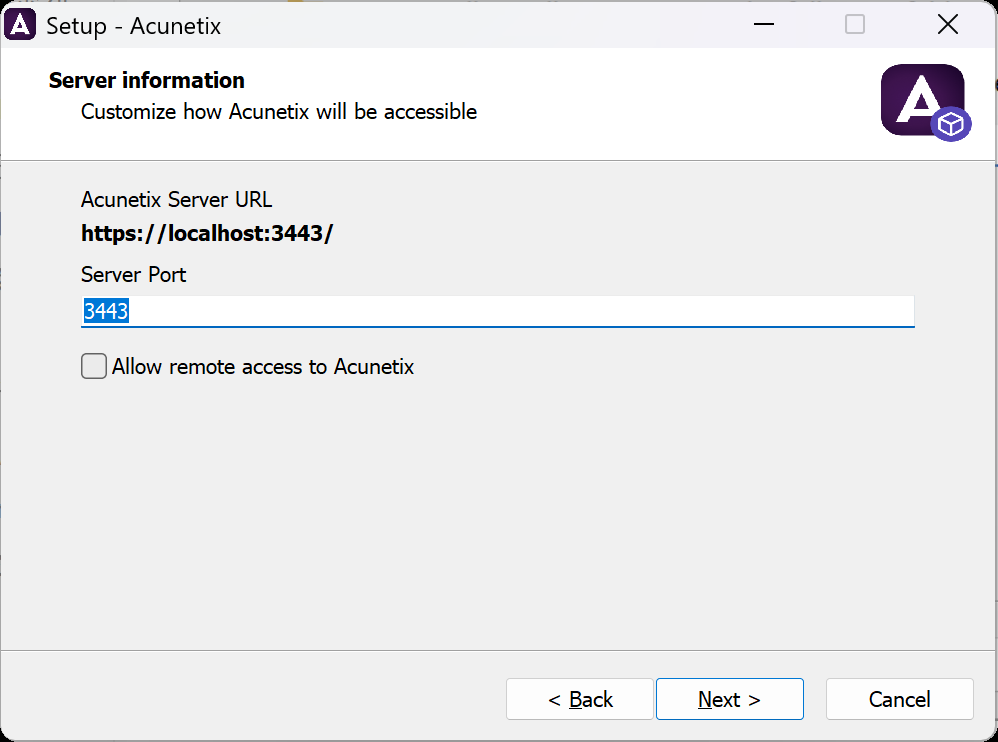Enable 'Allow remote access to Acunetix'
Image resolution: width=998 pixels, height=742 pixels.
click(x=93, y=366)
